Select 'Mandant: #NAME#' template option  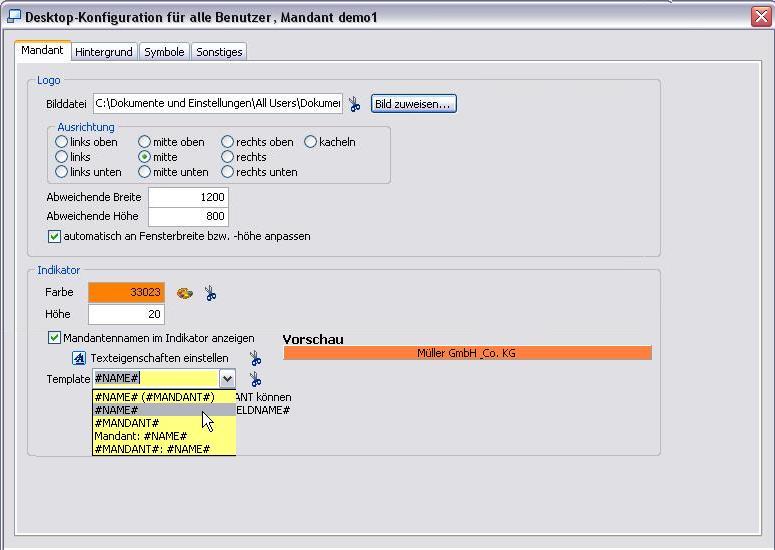pos(141,436)
